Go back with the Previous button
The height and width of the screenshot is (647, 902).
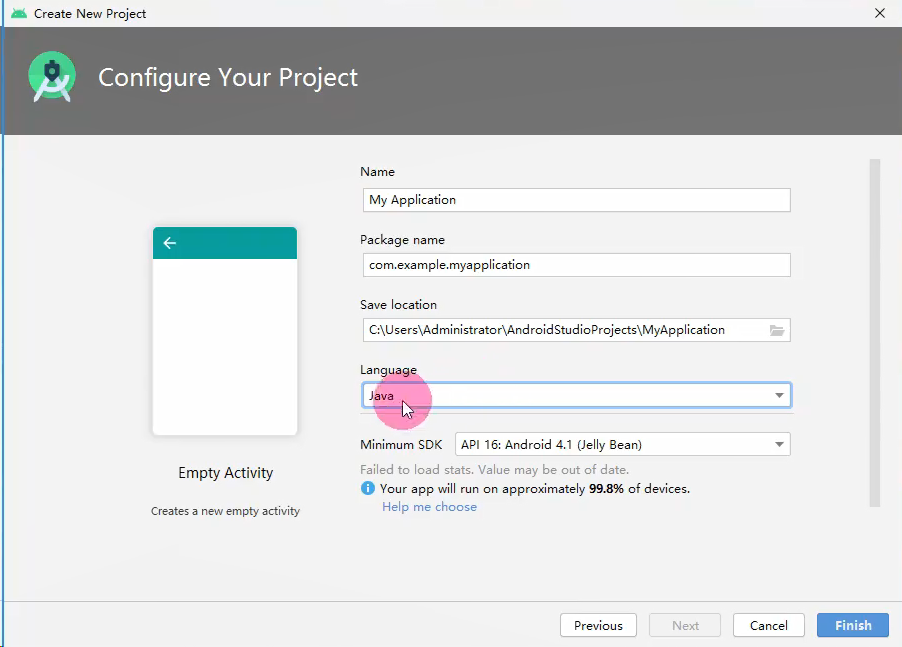point(598,625)
